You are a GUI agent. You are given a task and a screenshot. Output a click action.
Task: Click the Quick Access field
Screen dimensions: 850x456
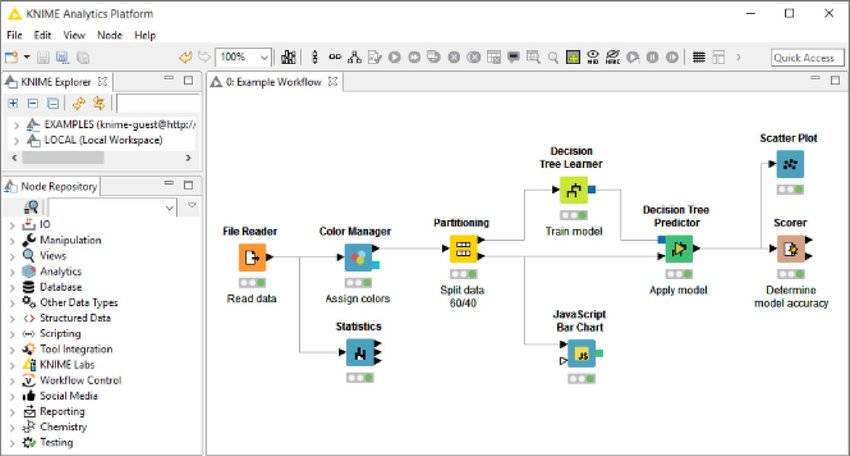(x=807, y=58)
